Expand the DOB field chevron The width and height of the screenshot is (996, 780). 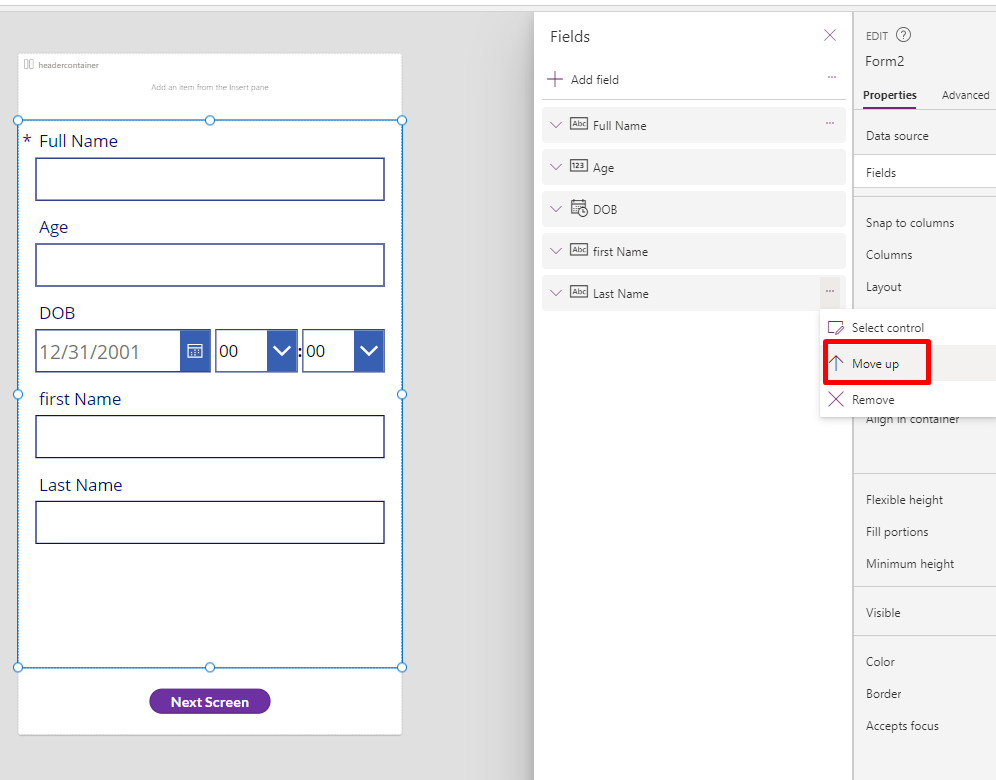(556, 209)
